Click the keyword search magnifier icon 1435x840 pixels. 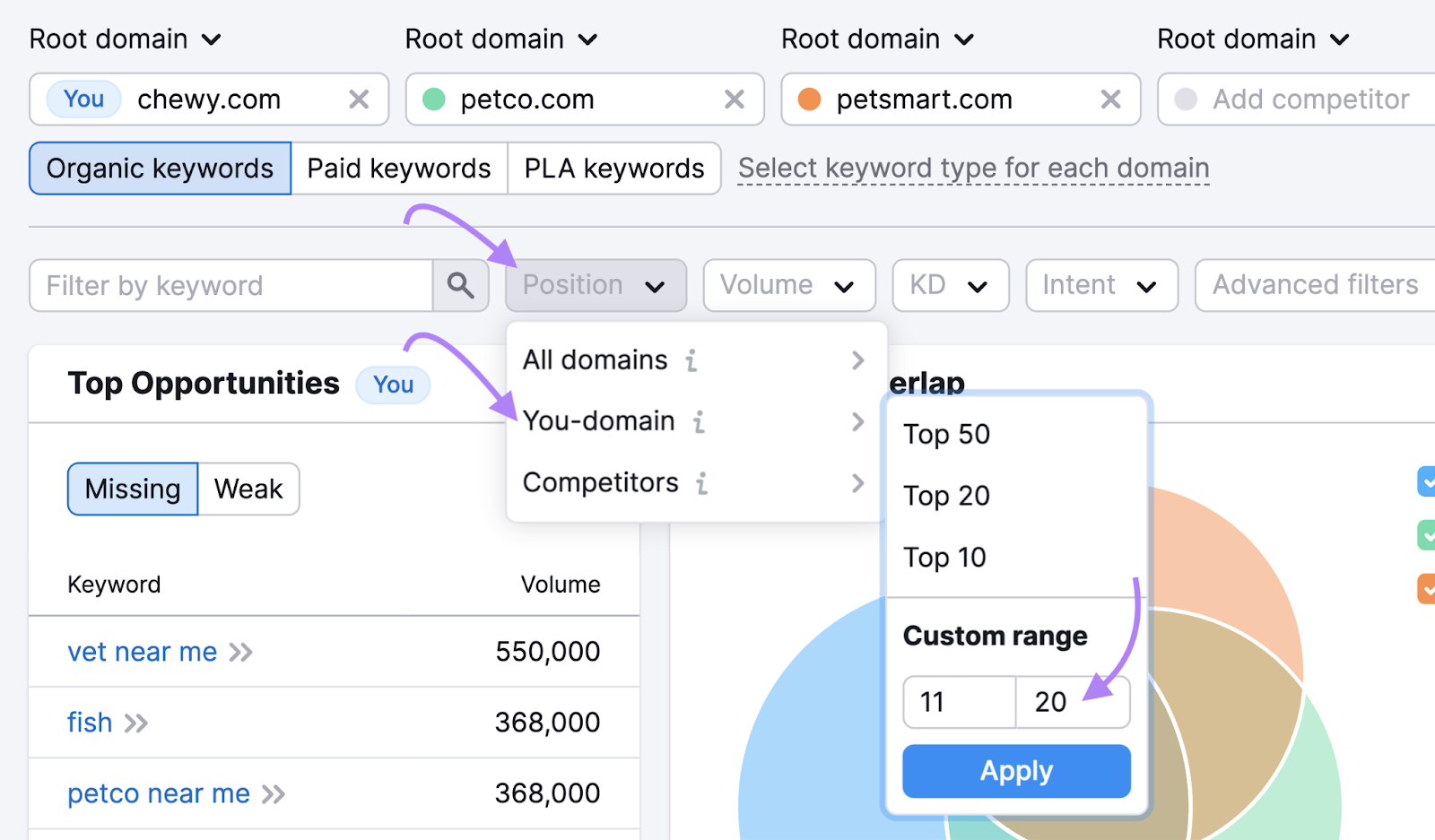tap(460, 285)
